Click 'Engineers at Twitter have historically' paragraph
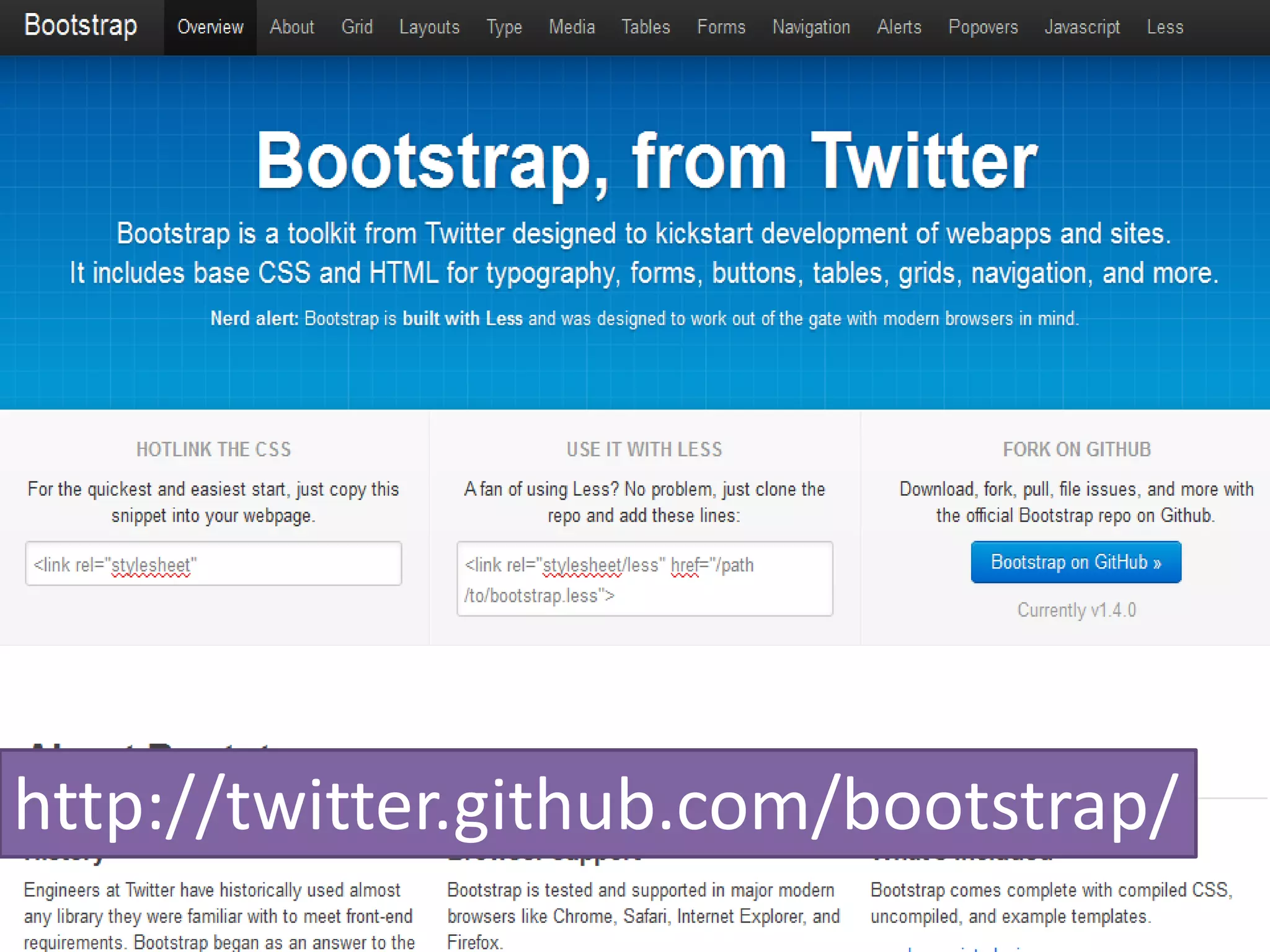Viewport: 1270px width, 952px height. (220, 916)
